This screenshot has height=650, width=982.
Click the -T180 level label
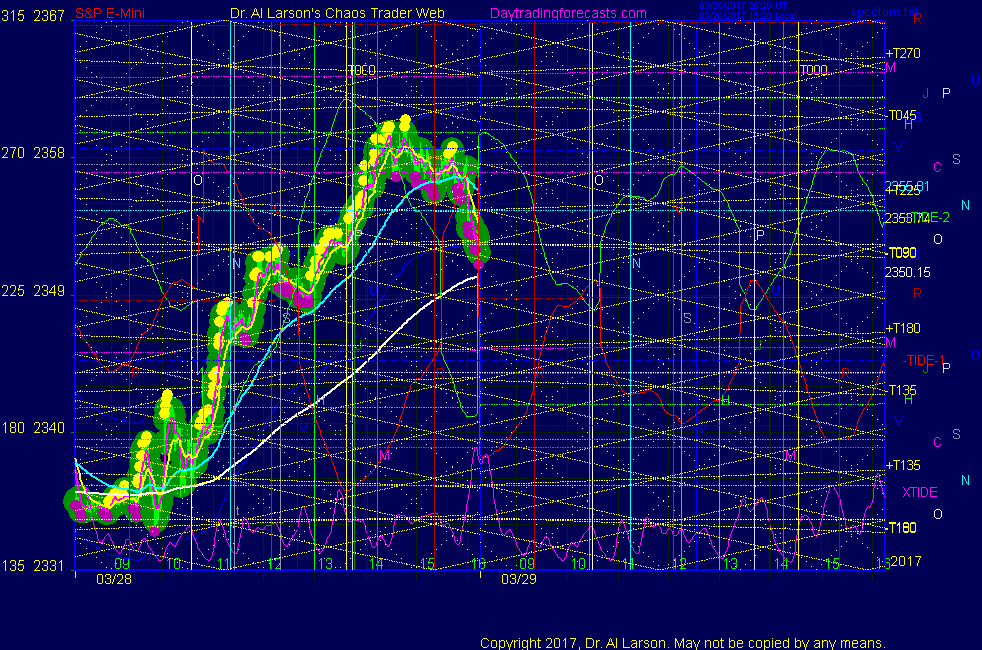(902, 528)
